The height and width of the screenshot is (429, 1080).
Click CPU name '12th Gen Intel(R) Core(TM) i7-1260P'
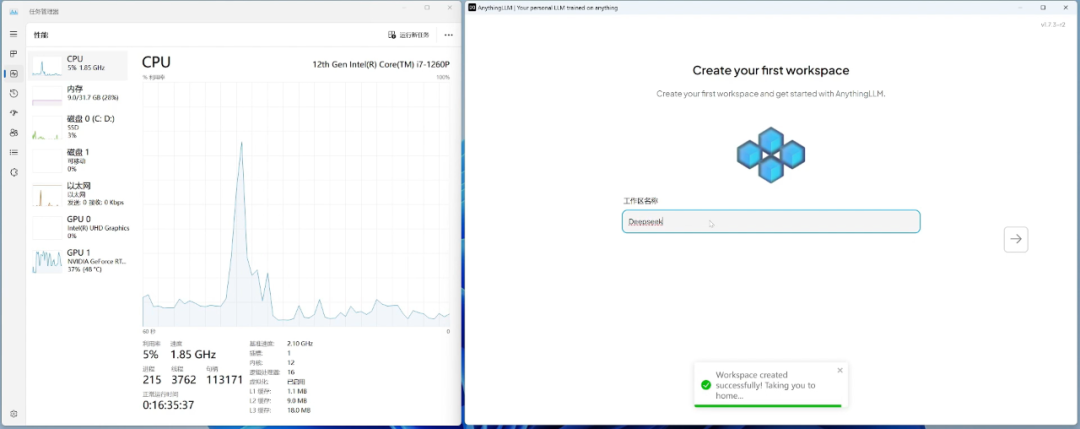[x=381, y=64]
